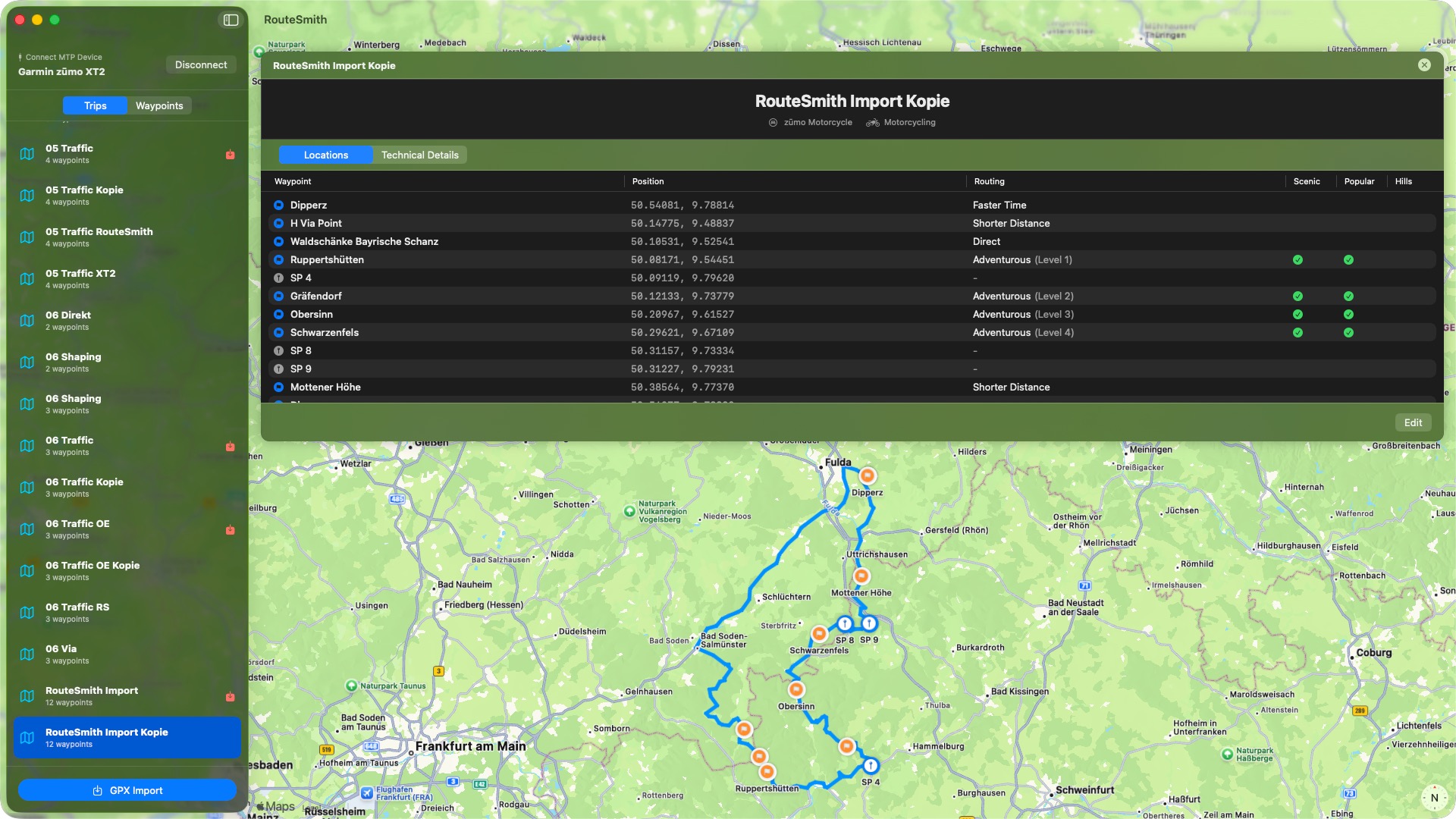Click Popular checkmark for Ruppertshütten
1456x819 pixels.
[1348, 260]
